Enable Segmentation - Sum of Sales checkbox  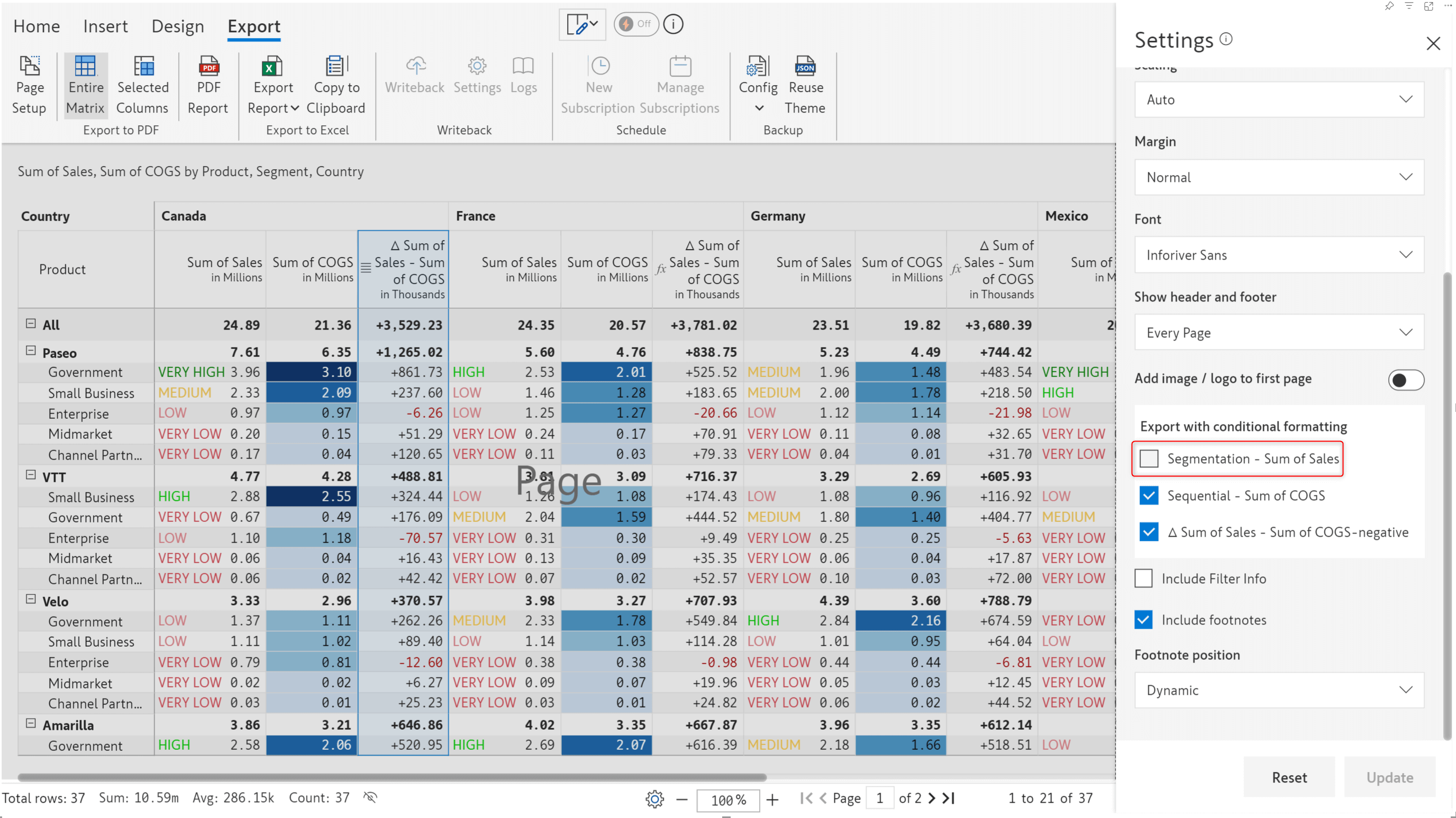[x=1147, y=458]
